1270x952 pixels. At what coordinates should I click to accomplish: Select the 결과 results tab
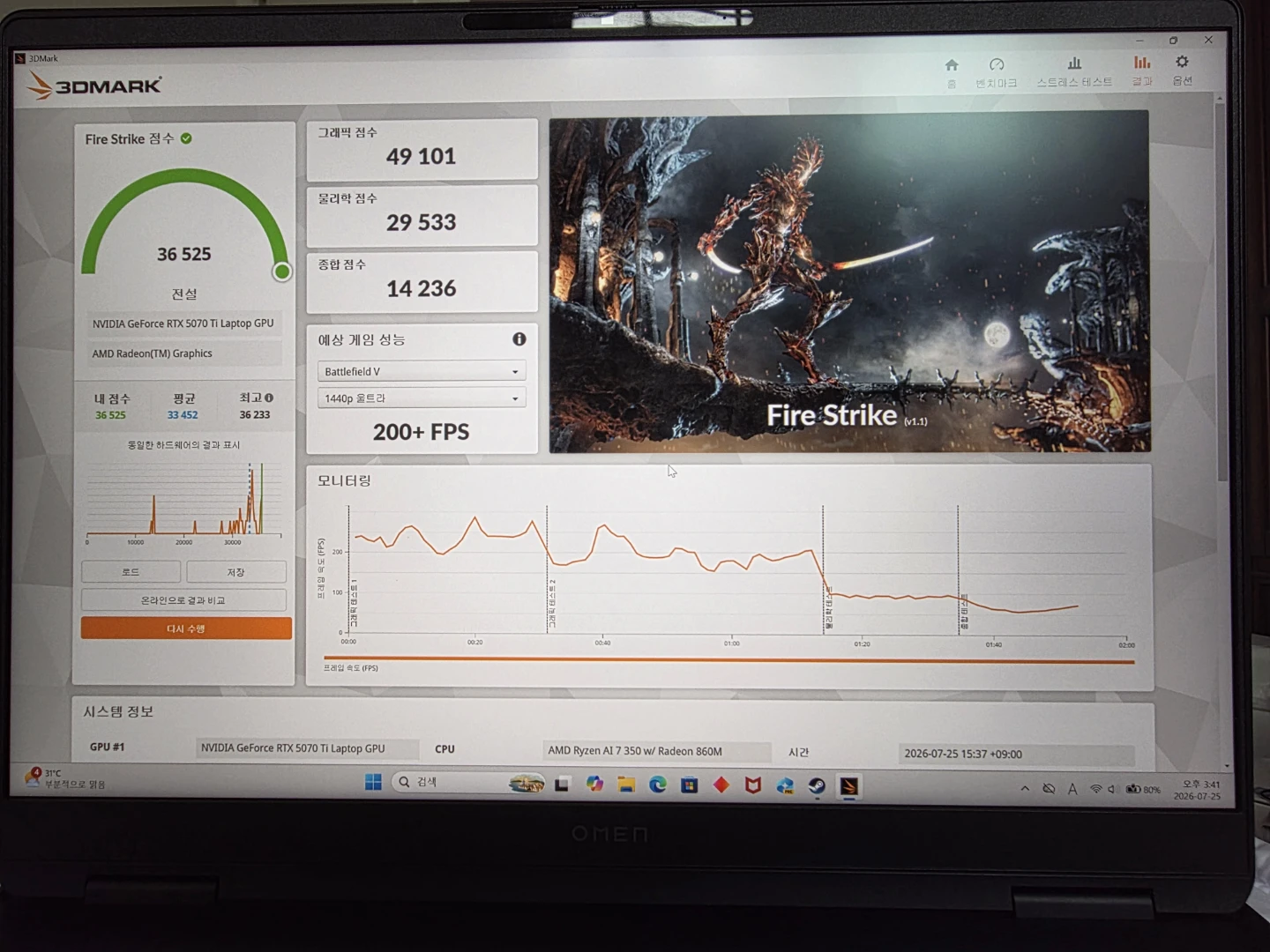click(1142, 71)
